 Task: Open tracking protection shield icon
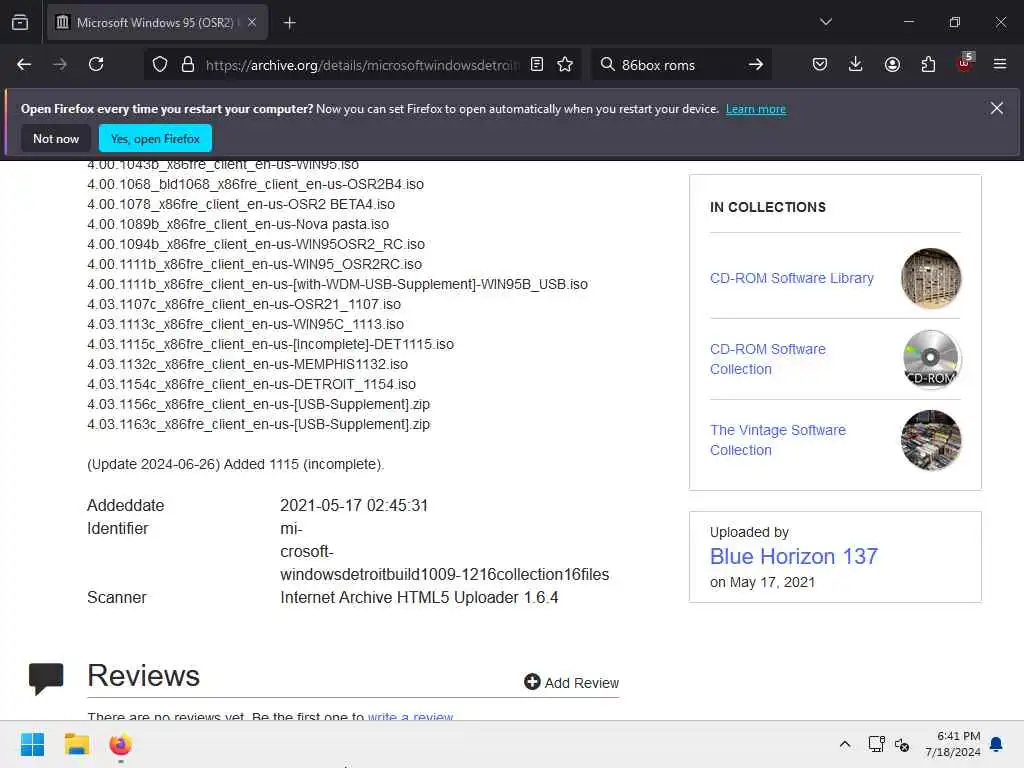pos(159,64)
